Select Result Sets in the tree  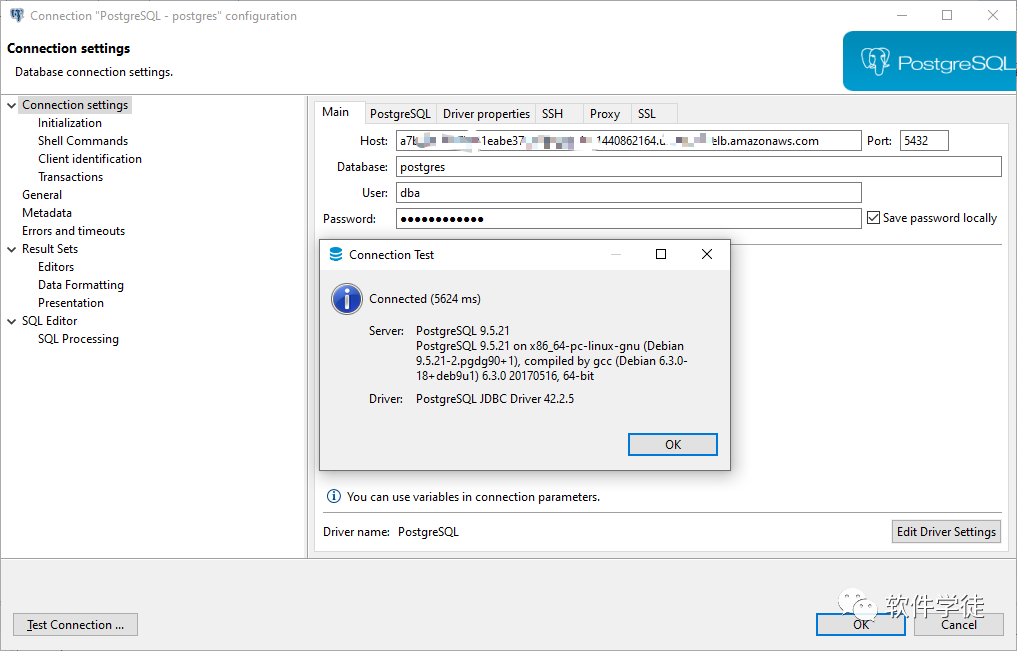click(50, 249)
